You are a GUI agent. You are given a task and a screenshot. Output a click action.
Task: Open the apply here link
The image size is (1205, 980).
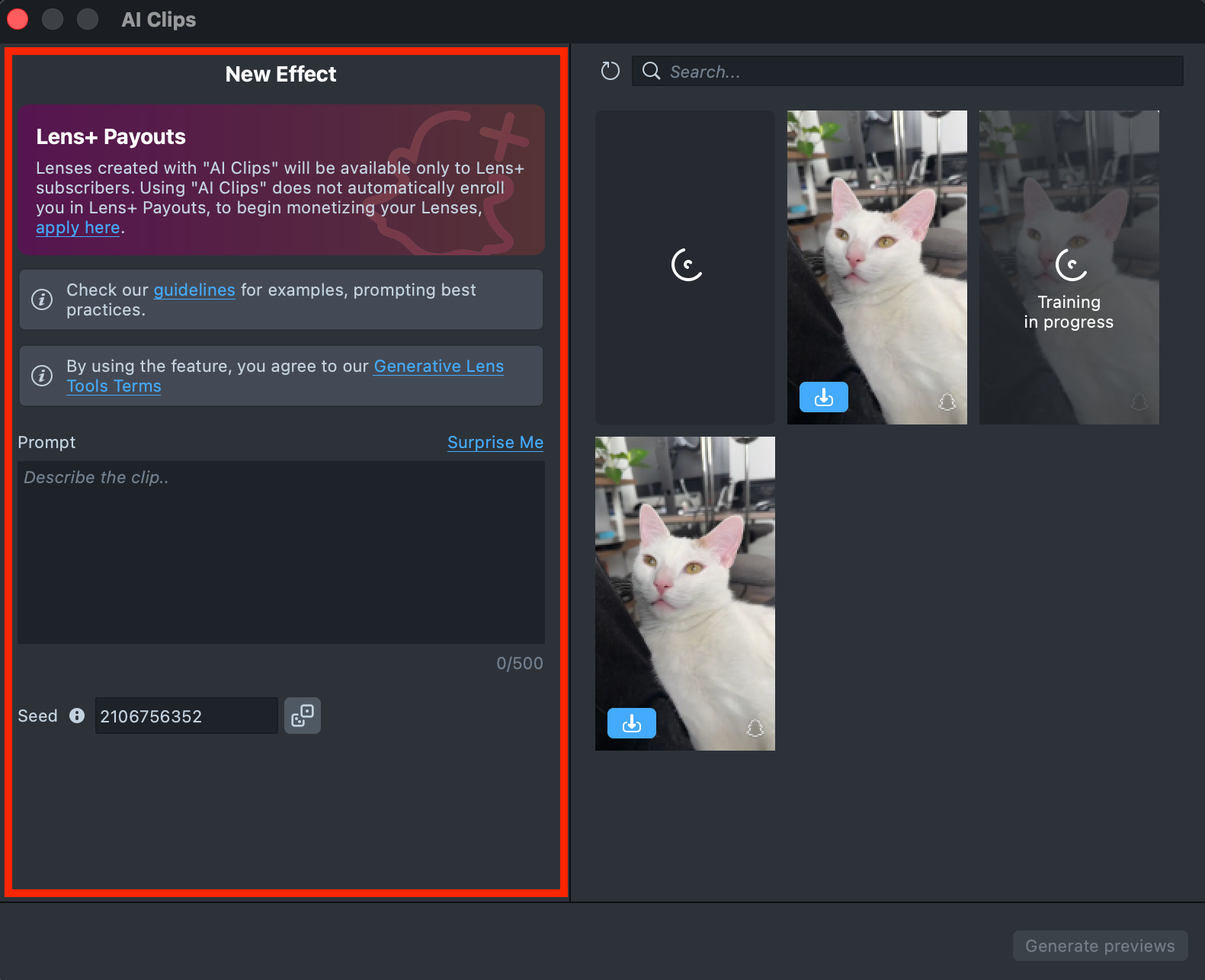(78, 228)
